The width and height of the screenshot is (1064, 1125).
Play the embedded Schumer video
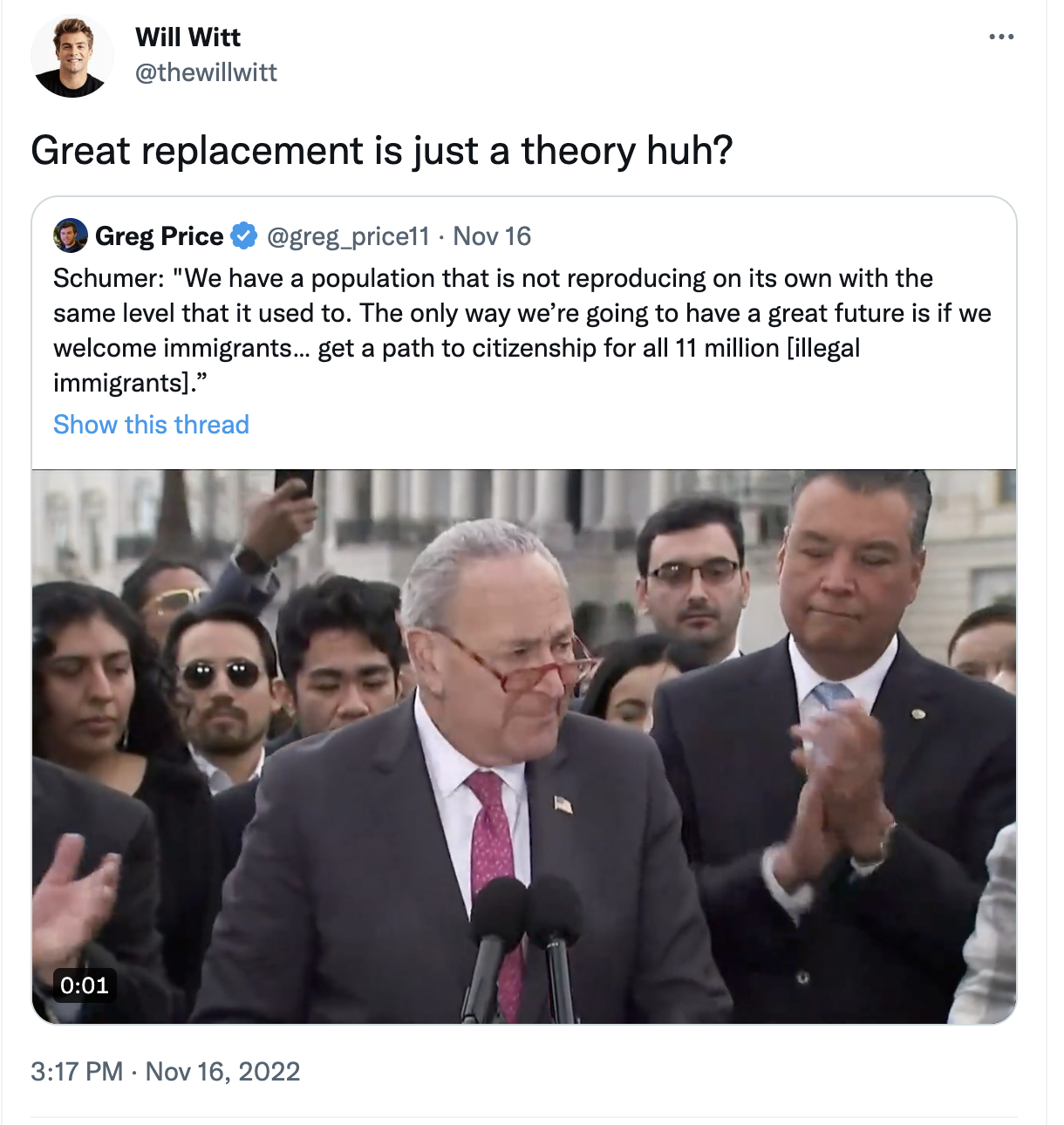click(x=524, y=747)
